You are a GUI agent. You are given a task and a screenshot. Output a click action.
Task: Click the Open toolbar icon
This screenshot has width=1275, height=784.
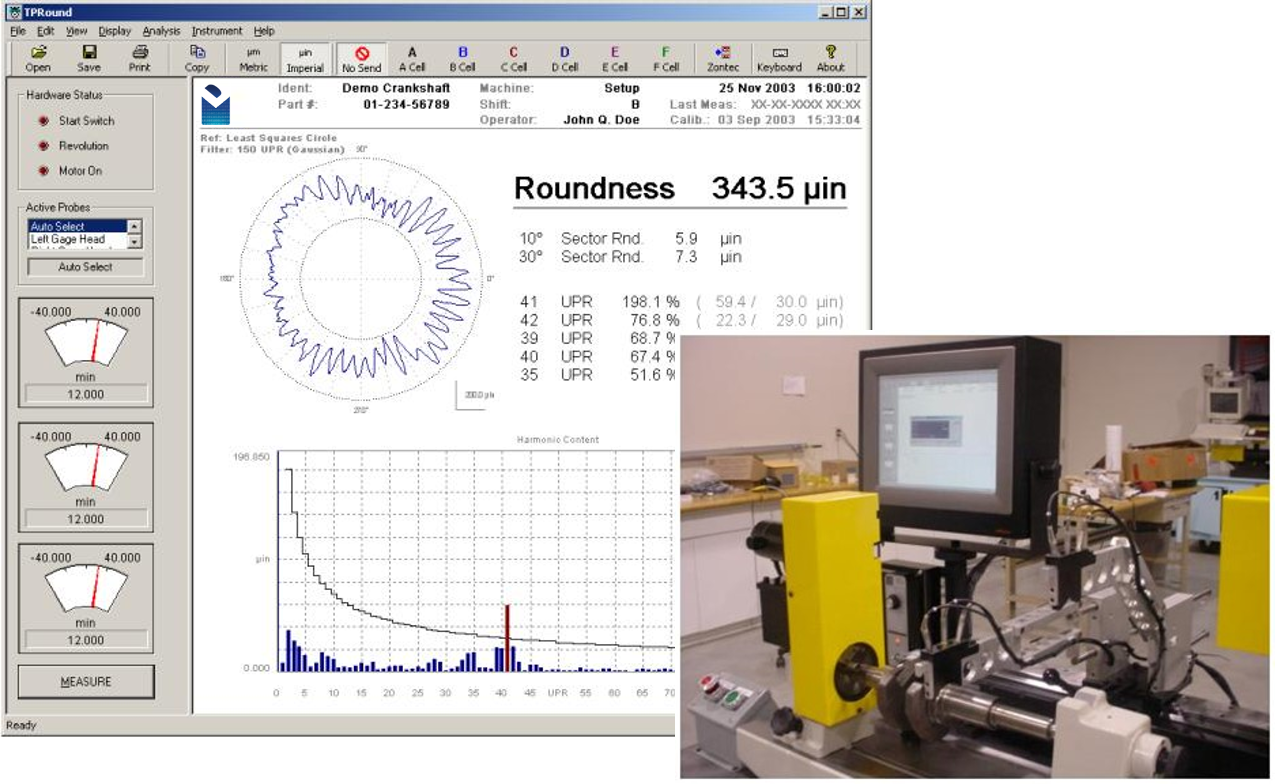(x=38, y=59)
